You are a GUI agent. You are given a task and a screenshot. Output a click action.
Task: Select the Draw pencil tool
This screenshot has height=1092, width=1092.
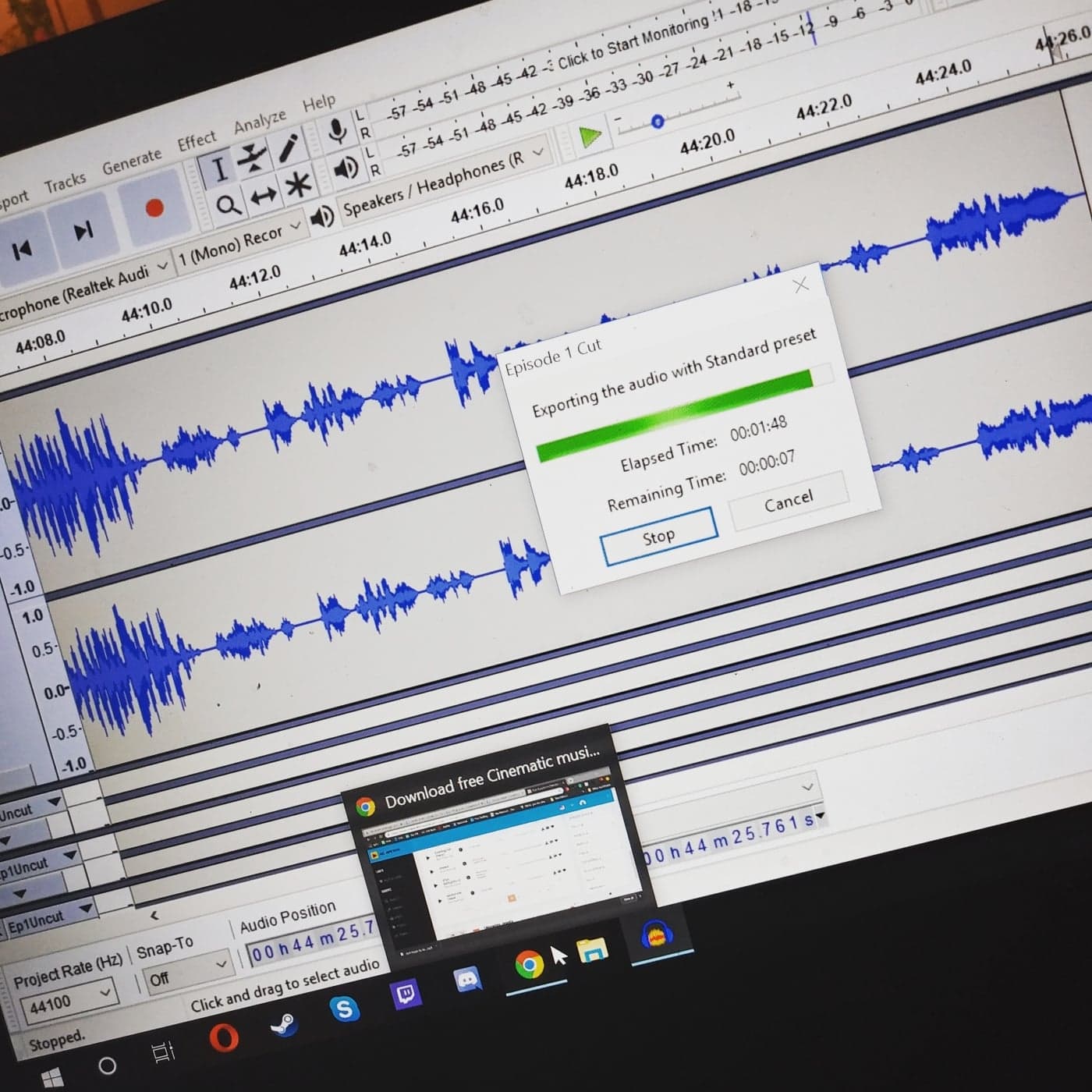click(x=289, y=147)
